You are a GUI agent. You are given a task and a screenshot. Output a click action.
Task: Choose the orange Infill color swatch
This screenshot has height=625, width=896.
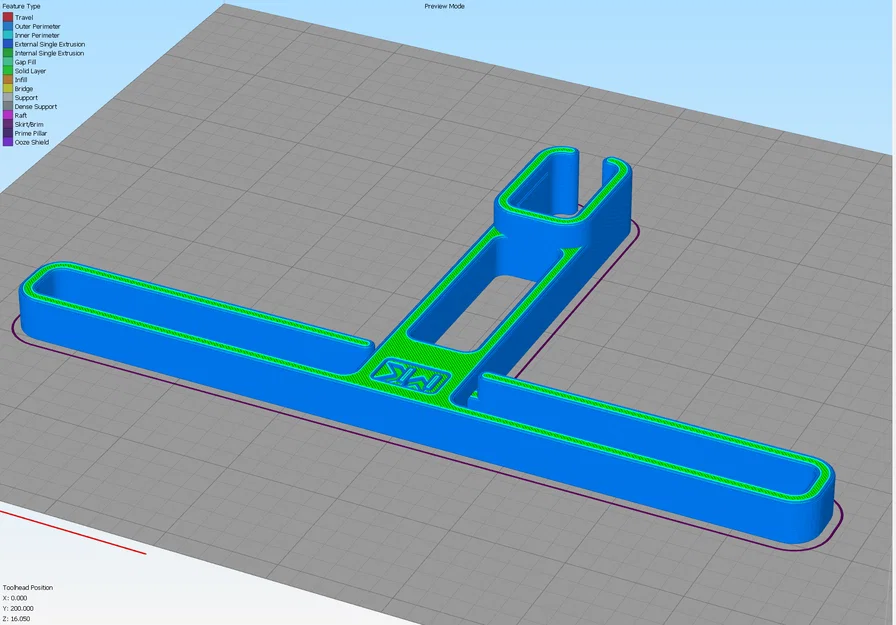tap(7, 80)
